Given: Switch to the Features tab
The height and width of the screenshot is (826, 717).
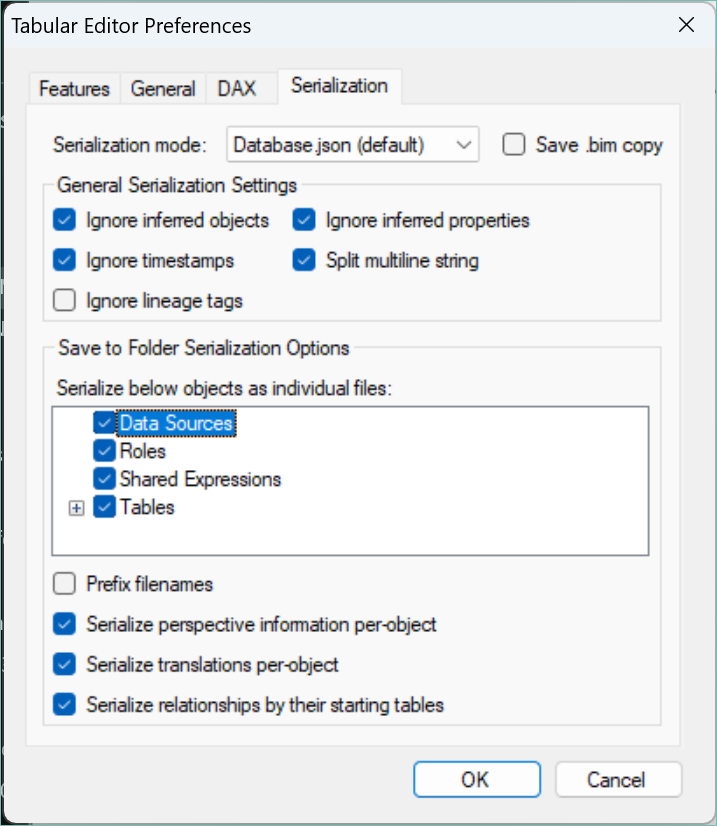Looking at the screenshot, I should point(74,89).
